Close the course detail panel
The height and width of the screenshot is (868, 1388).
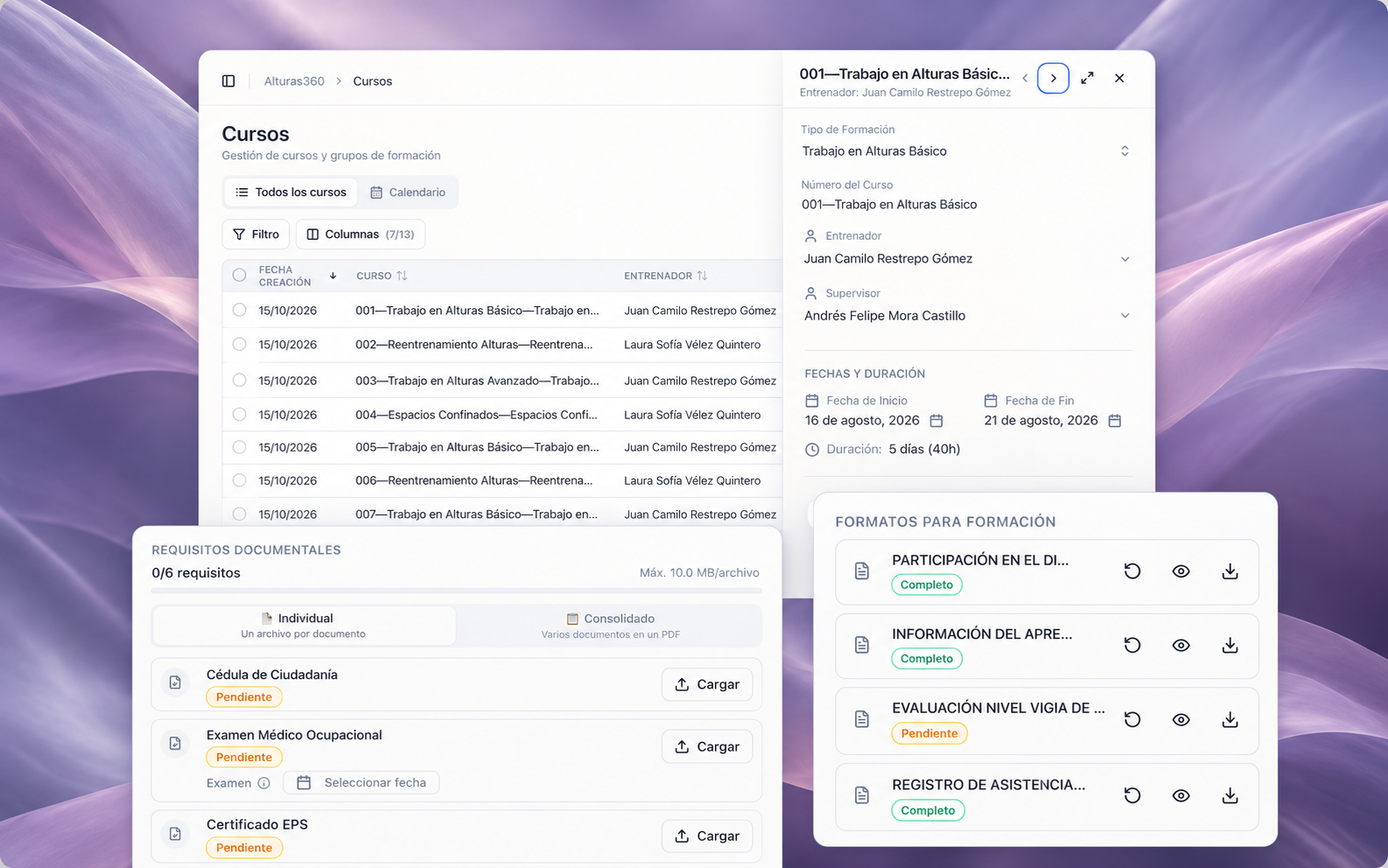click(1119, 78)
